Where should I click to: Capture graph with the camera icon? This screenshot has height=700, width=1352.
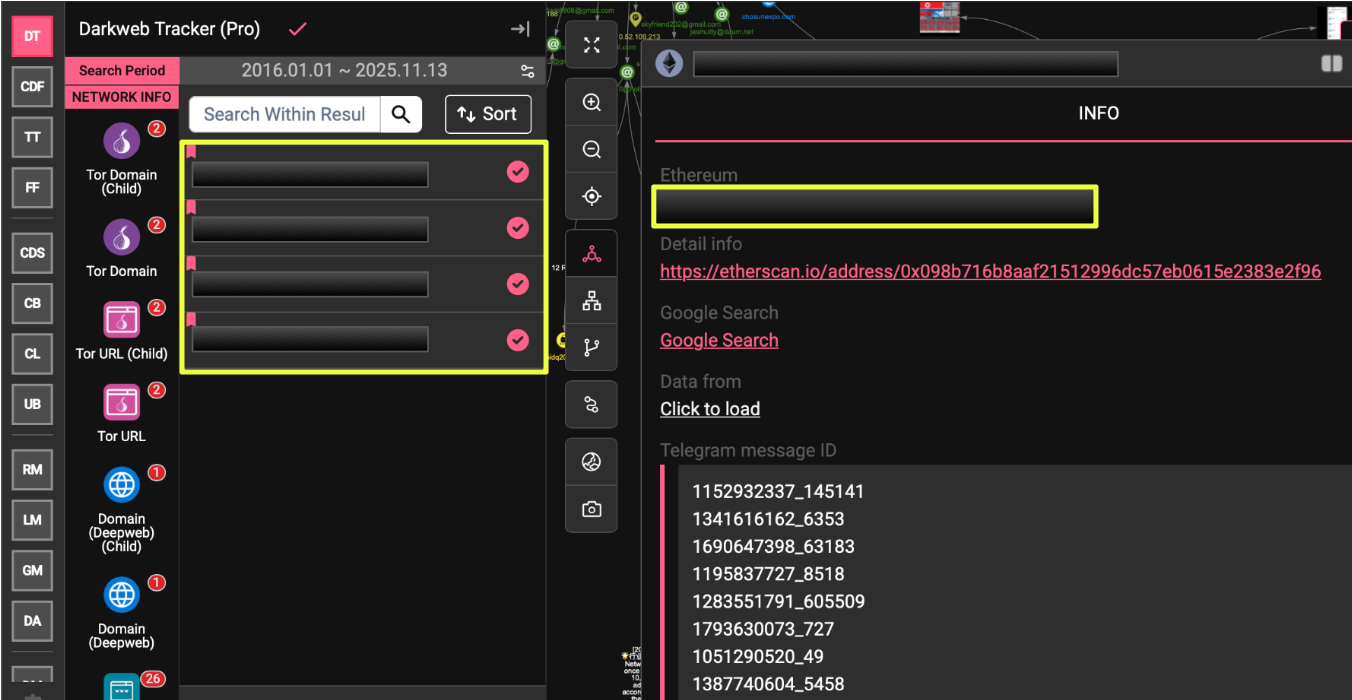591,509
